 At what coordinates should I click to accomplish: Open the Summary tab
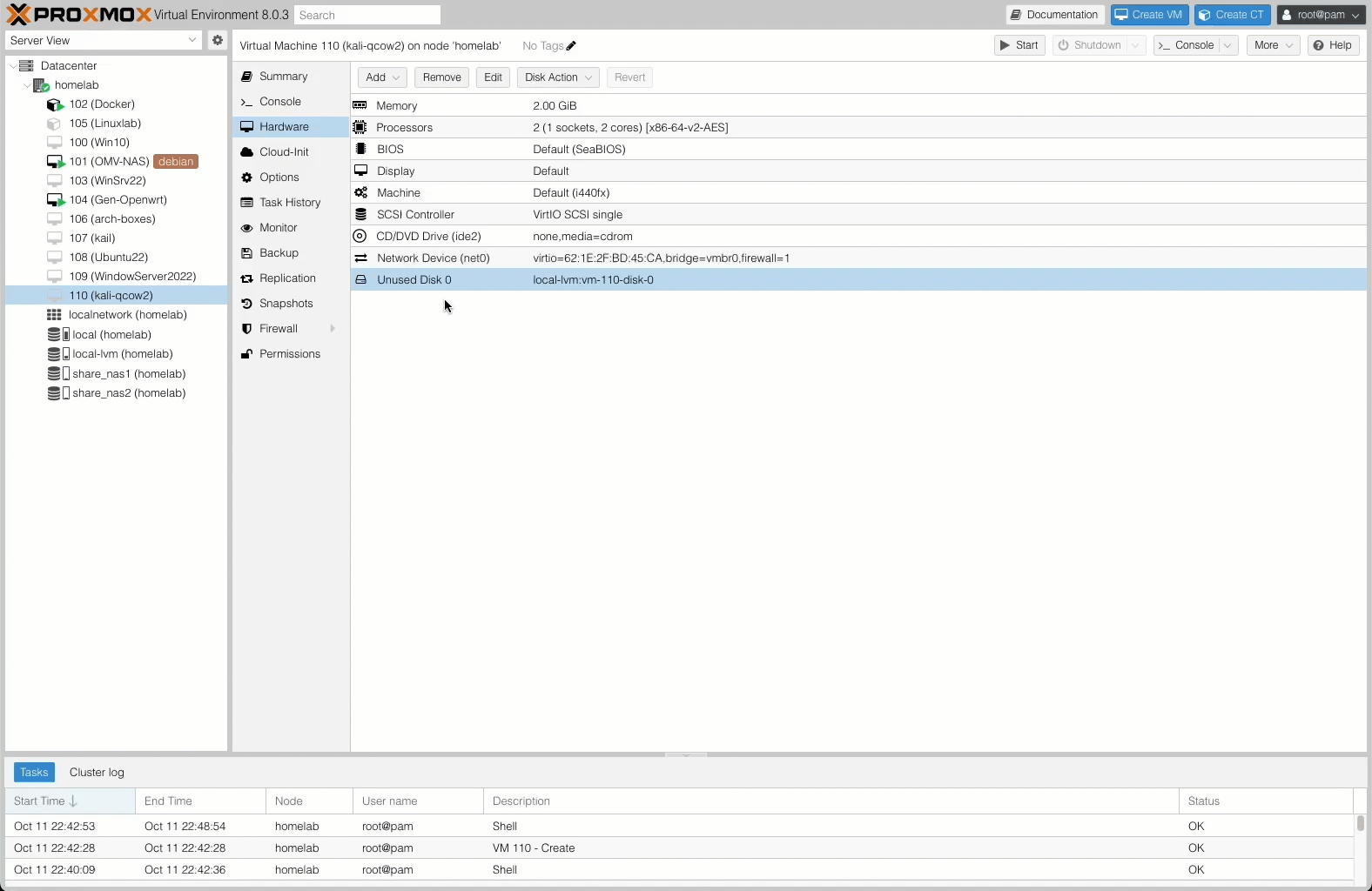pyautogui.click(x=291, y=77)
